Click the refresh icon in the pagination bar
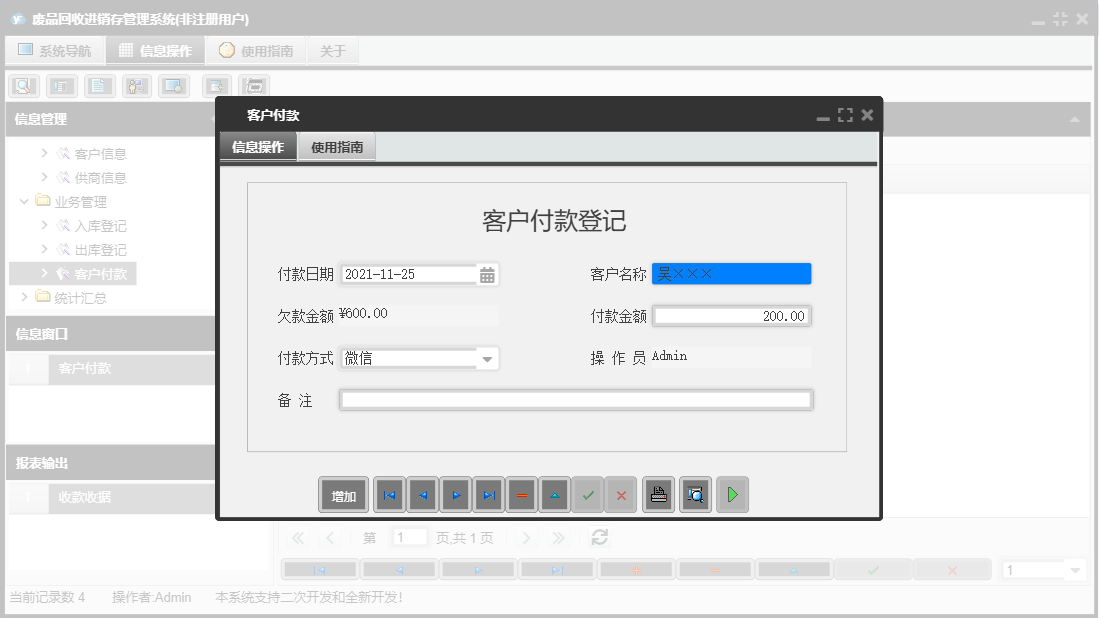This screenshot has height=618, width=1099. click(598, 537)
